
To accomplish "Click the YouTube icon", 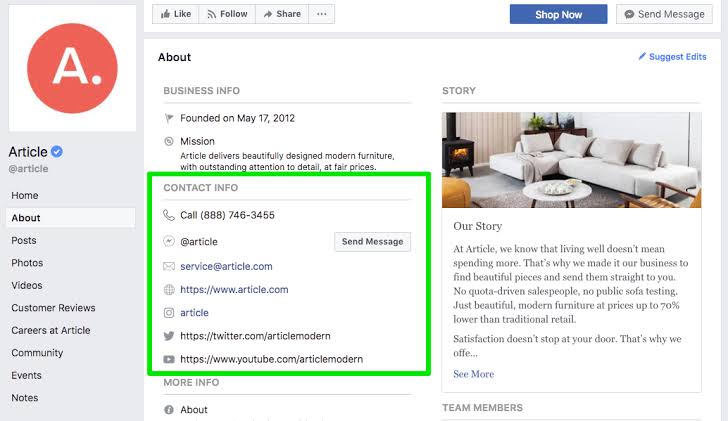I will point(169,359).
